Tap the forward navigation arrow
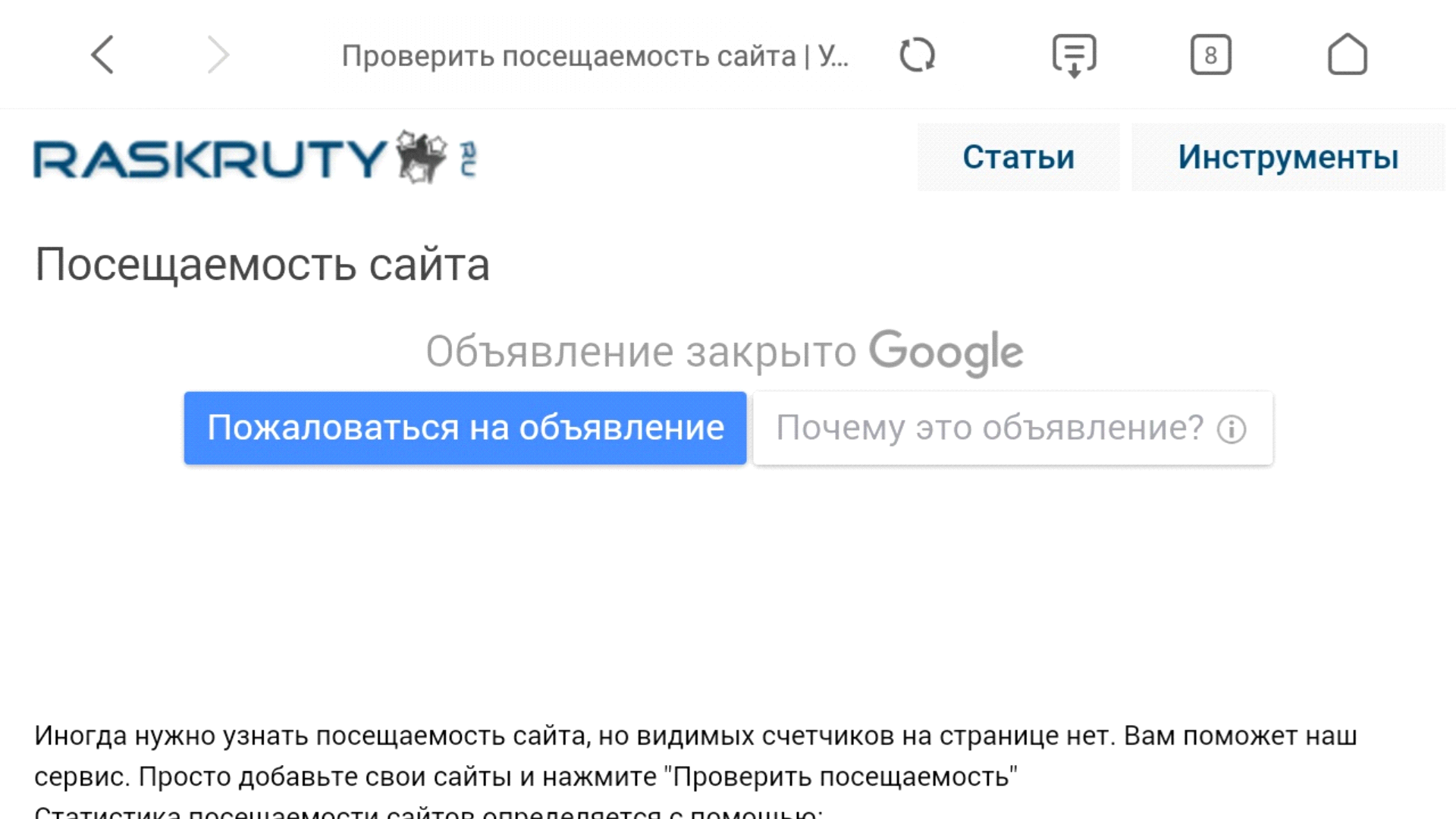This screenshot has width=1456, height=819. 218,55
